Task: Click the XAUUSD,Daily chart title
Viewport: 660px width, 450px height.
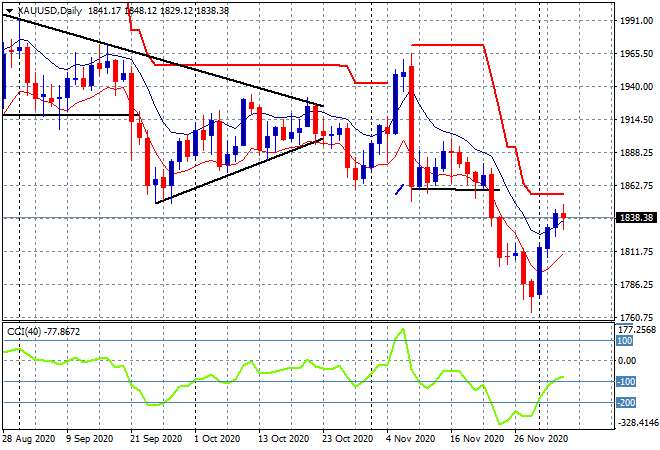Action: click(50, 11)
